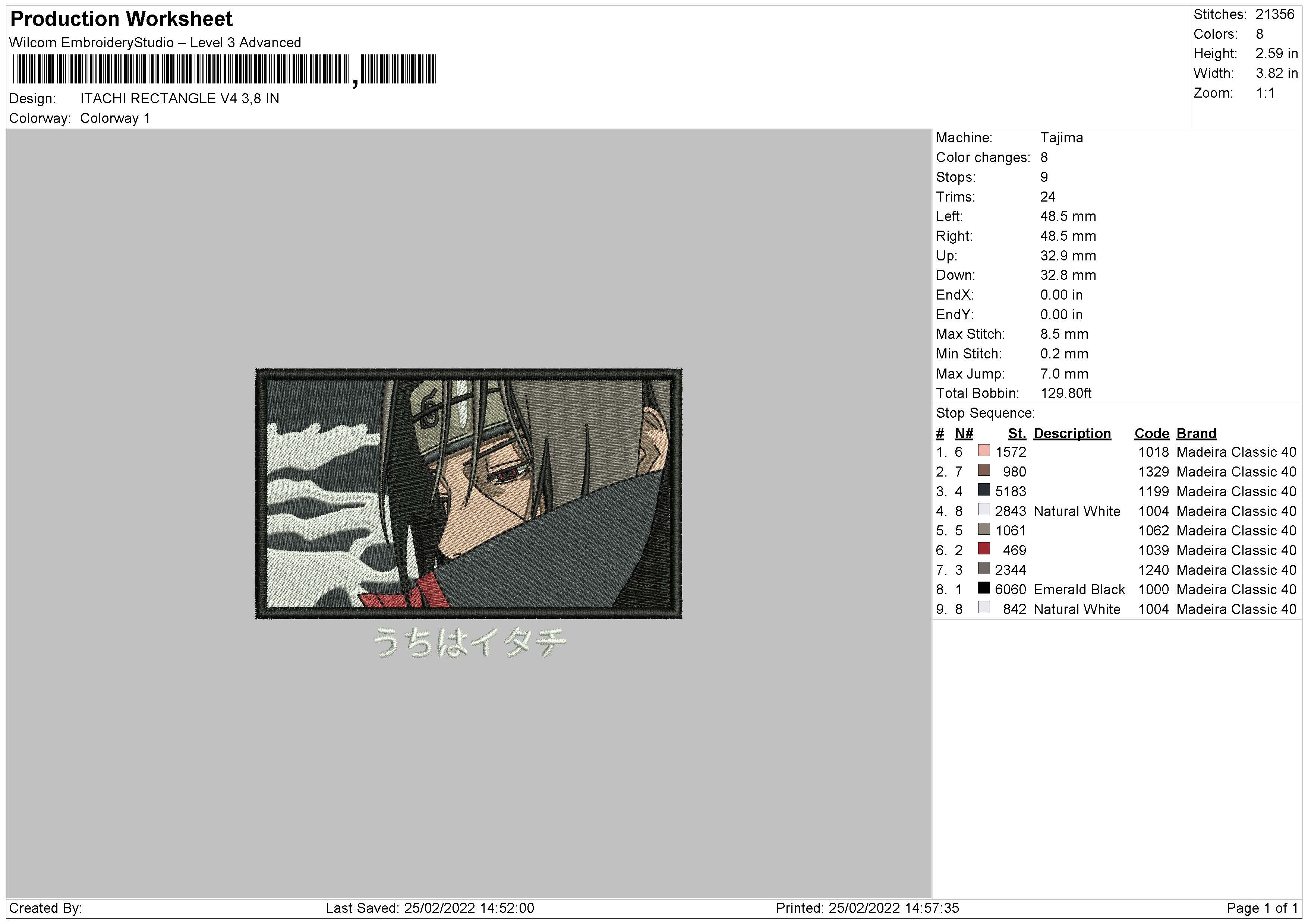This screenshot has height=924, width=1308.
Task: Click the height value '2.59 in'
Action: tap(1277, 54)
